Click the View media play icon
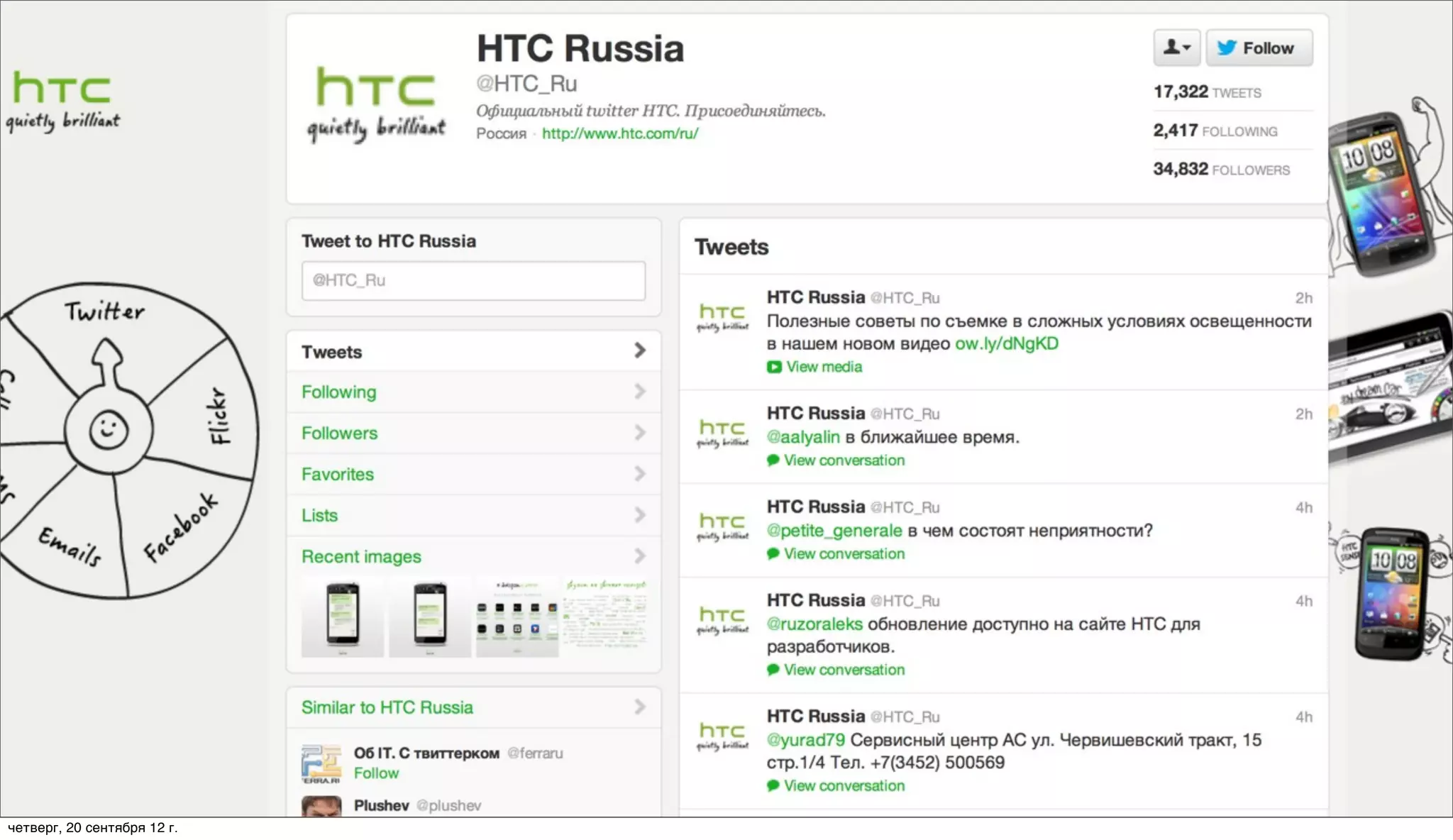This screenshot has width=1453, height=840. click(x=774, y=367)
